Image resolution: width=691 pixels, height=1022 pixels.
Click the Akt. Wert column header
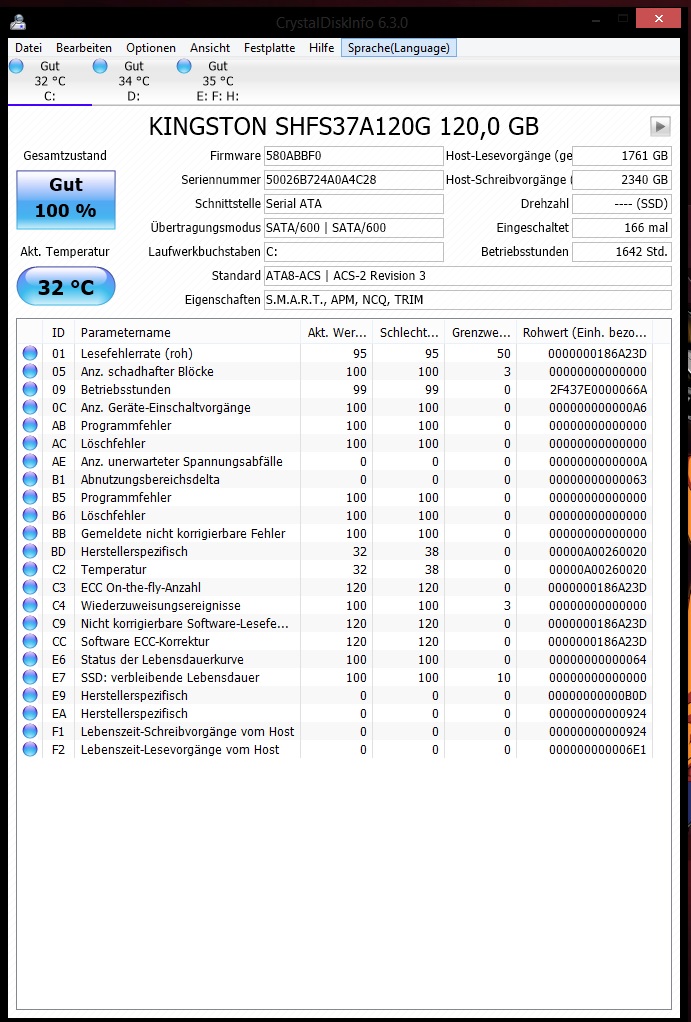click(337, 332)
